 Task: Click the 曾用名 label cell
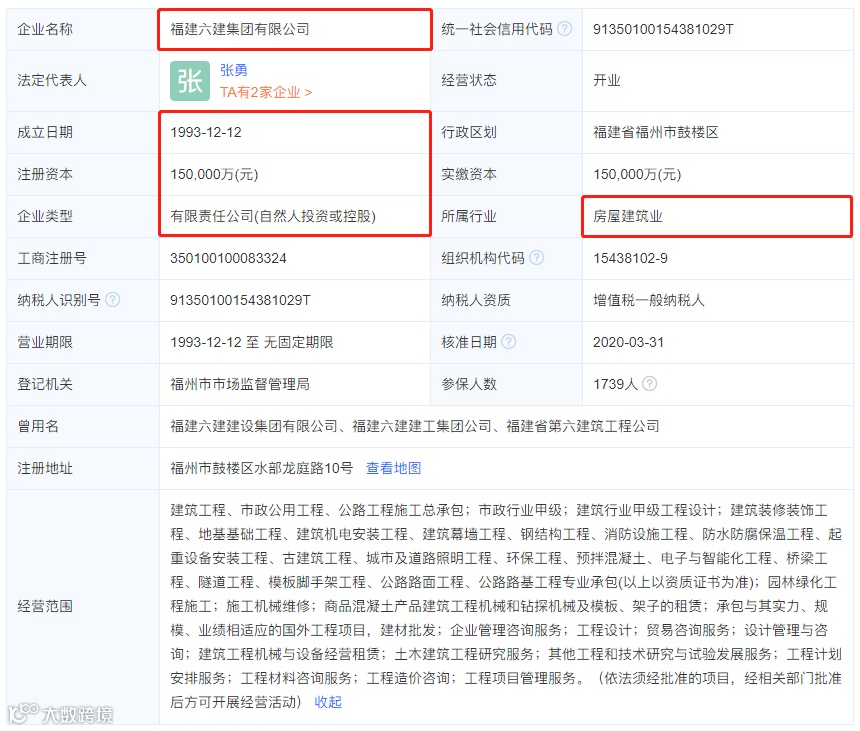click(83, 426)
